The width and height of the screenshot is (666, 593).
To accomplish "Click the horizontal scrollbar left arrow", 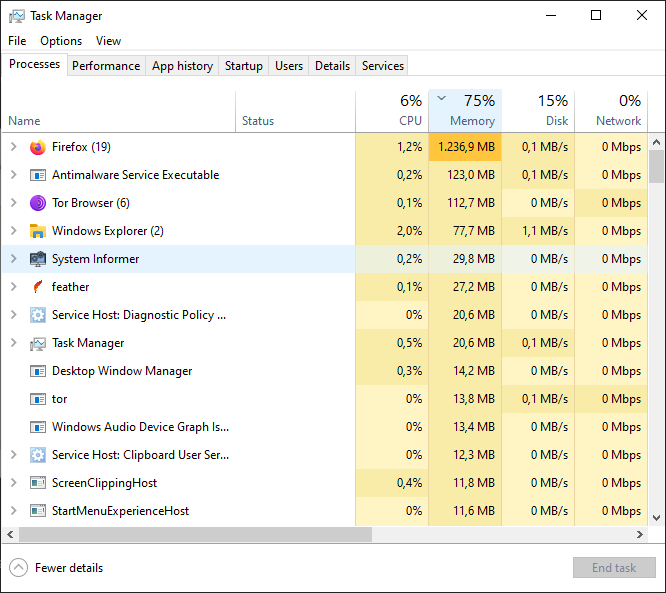I will [x=10, y=534].
